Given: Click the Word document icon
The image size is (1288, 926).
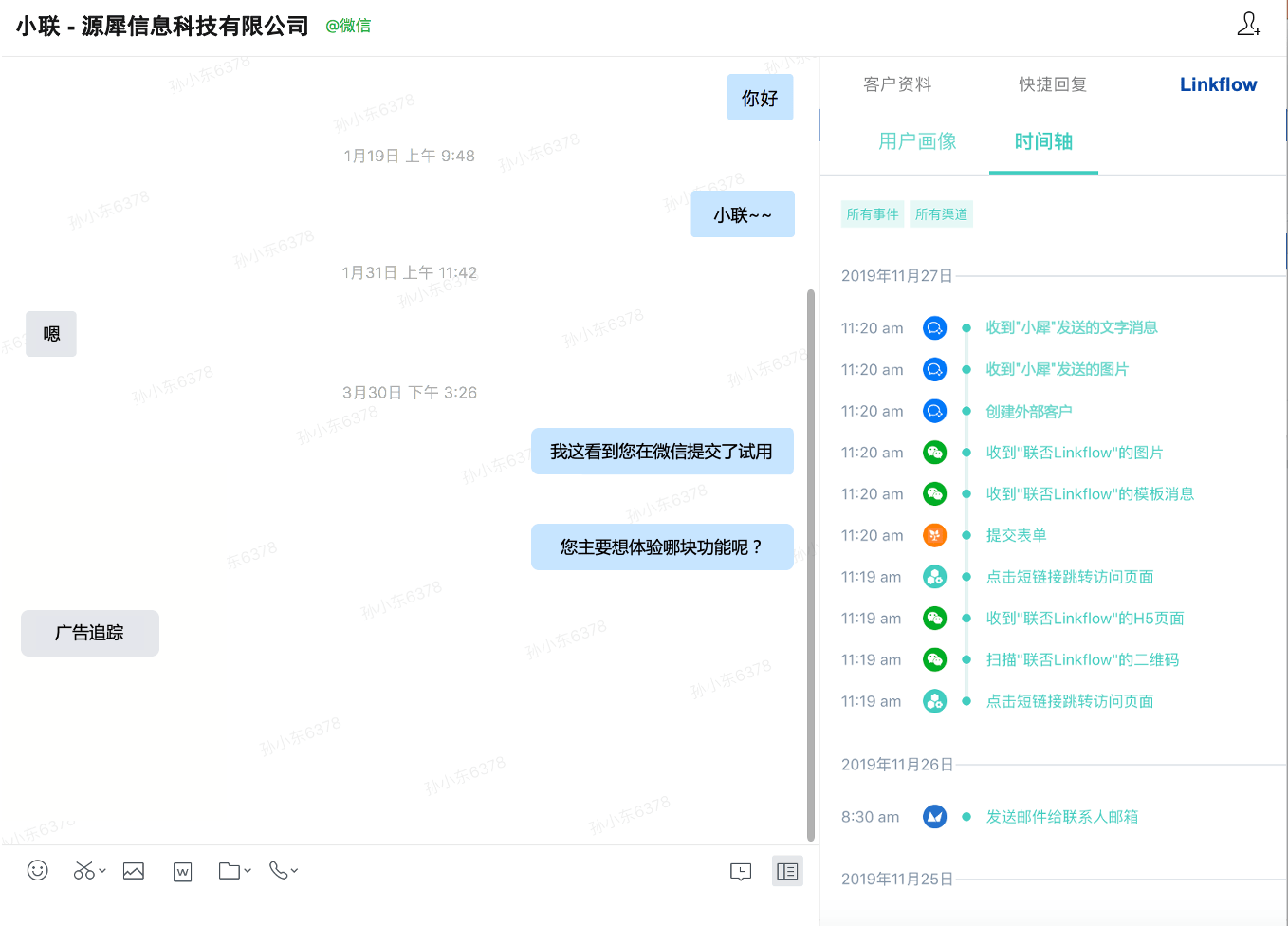Looking at the screenshot, I should tap(183, 872).
